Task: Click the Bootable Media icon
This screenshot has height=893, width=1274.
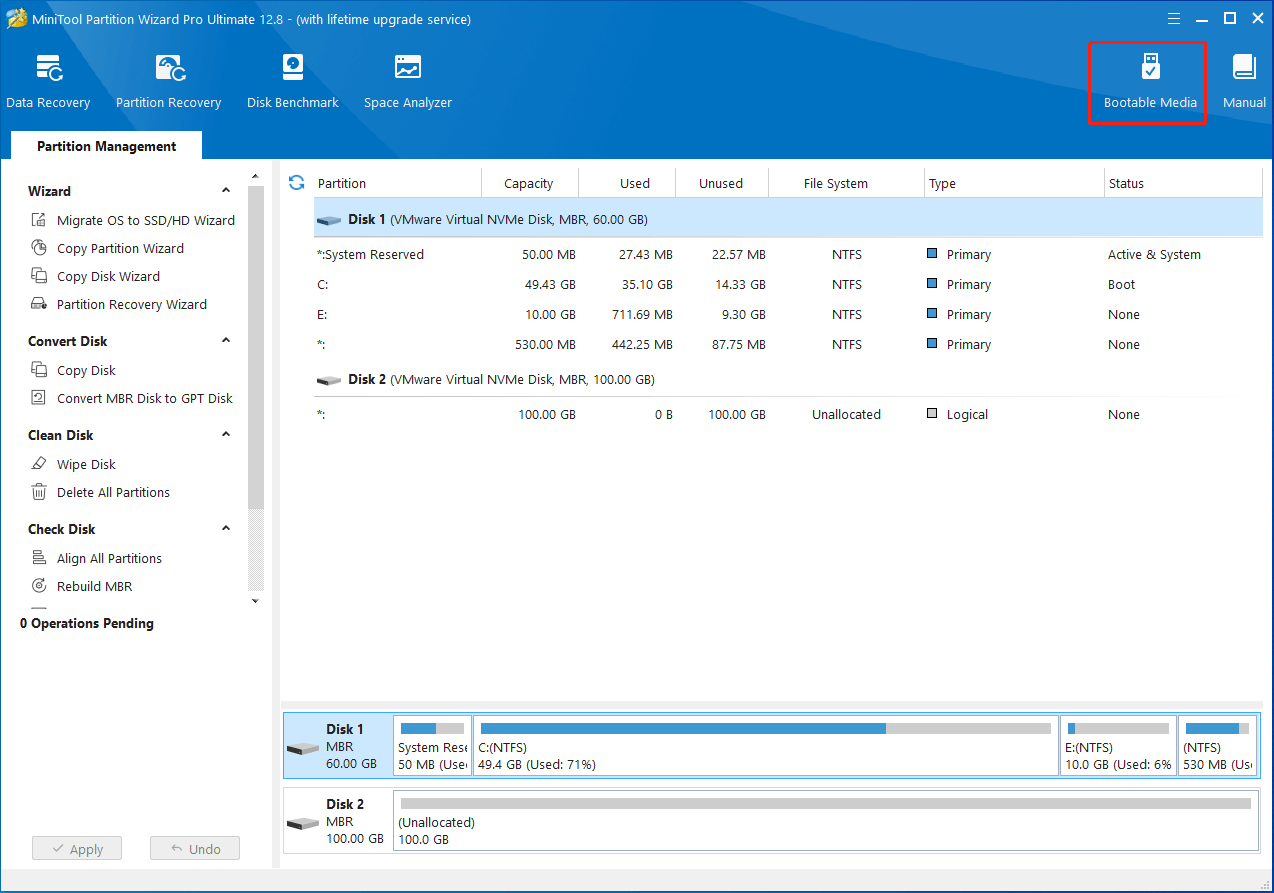Action: 1150,67
